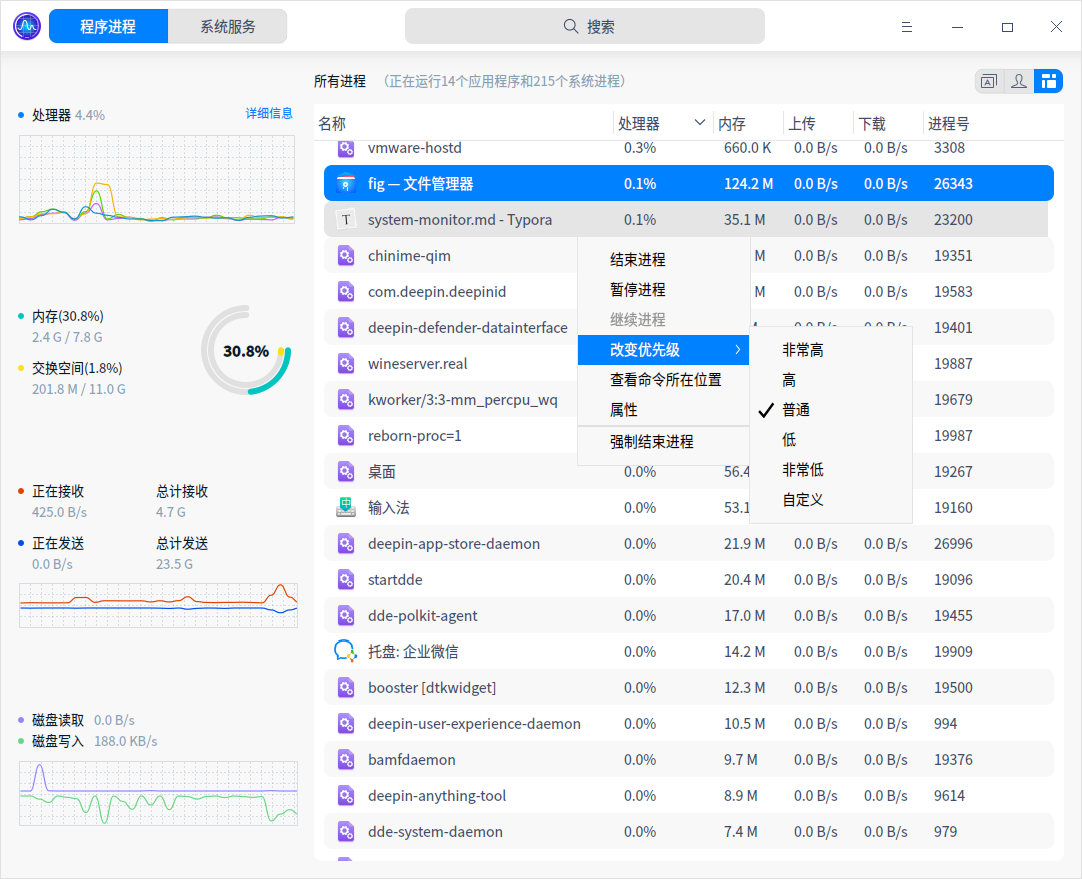
Task: Click the 交换空间(1.8%) label
Action: click(77, 368)
